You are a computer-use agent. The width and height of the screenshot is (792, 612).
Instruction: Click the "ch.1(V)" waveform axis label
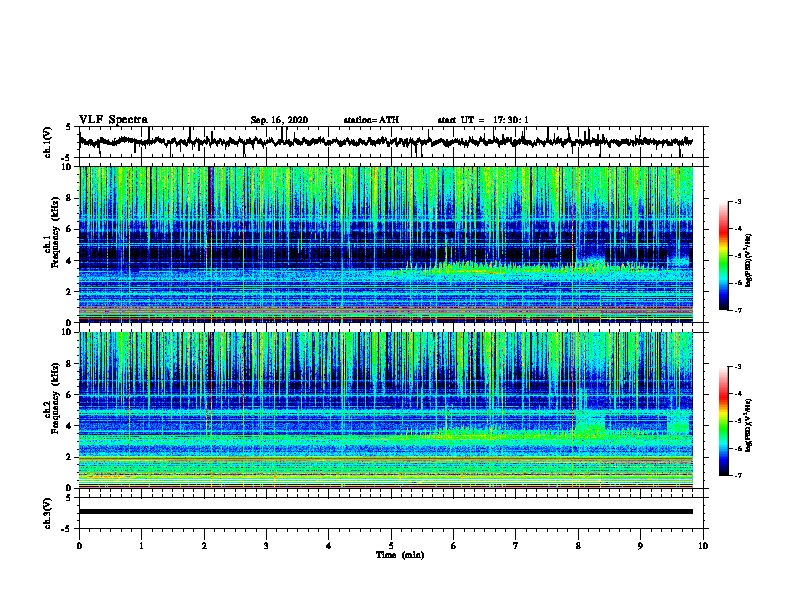(x=48, y=142)
